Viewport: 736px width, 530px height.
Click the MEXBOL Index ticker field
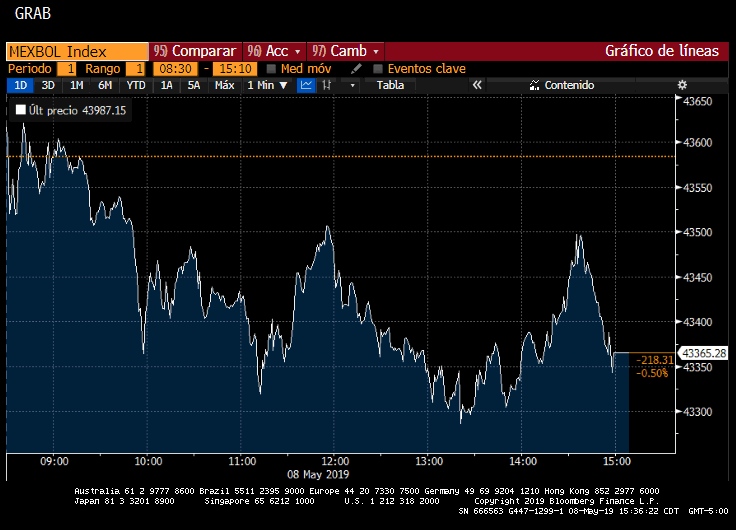pos(76,51)
